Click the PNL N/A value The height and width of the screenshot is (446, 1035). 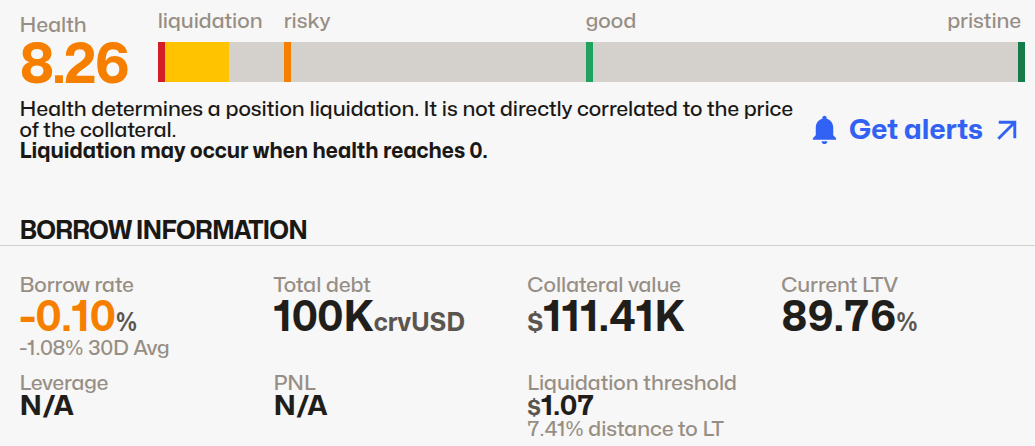pyautogui.click(x=300, y=406)
